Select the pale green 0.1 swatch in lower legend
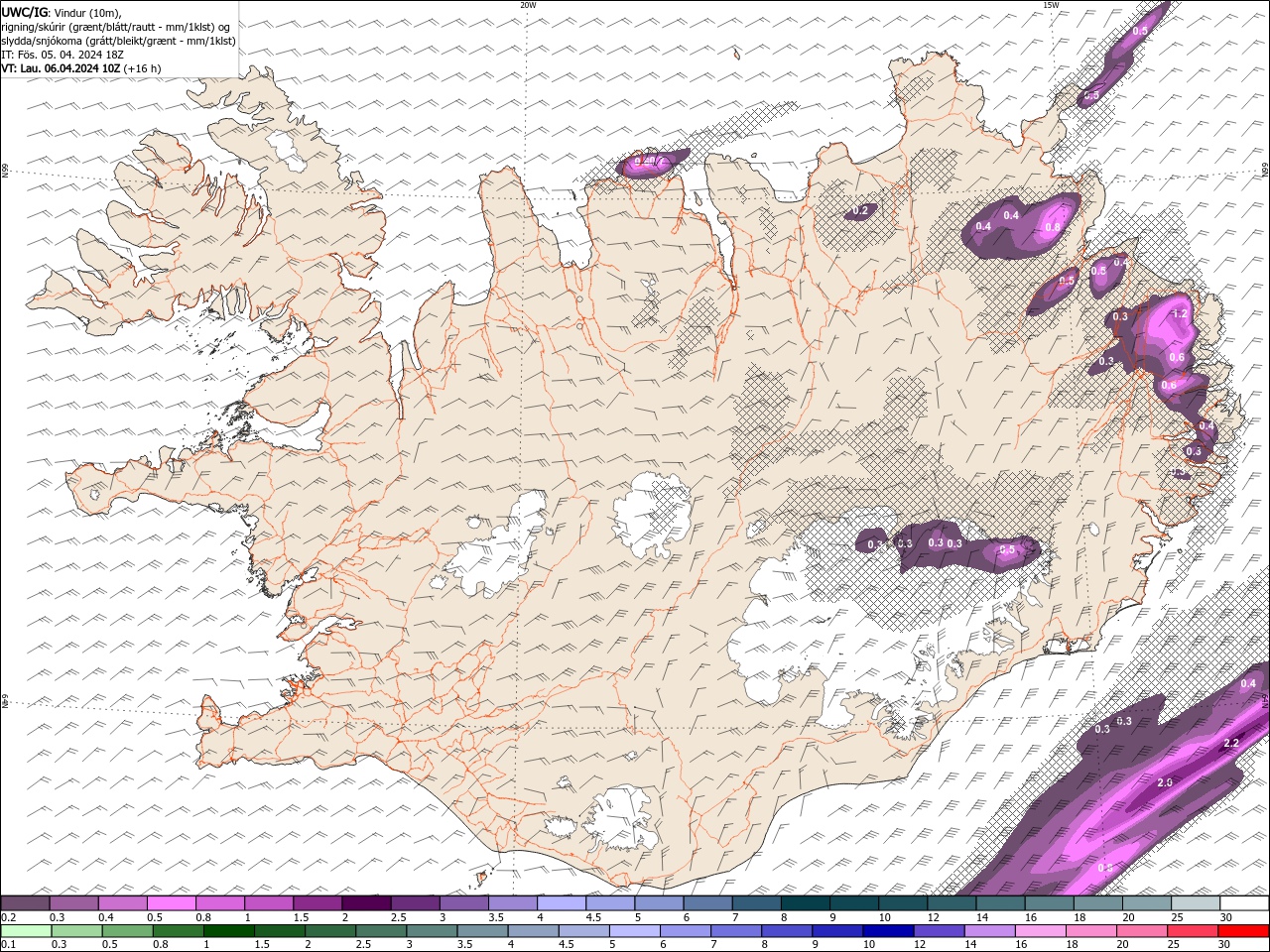This screenshot has height=952, width=1270. pyautogui.click(x=26, y=931)
